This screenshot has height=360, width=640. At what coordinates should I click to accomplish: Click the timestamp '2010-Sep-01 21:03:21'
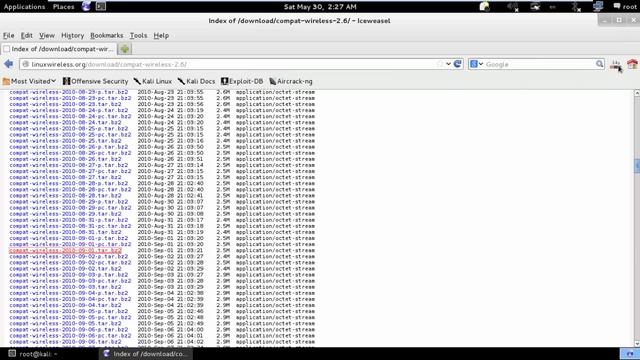pyautogui.click(x=170, y=251)
